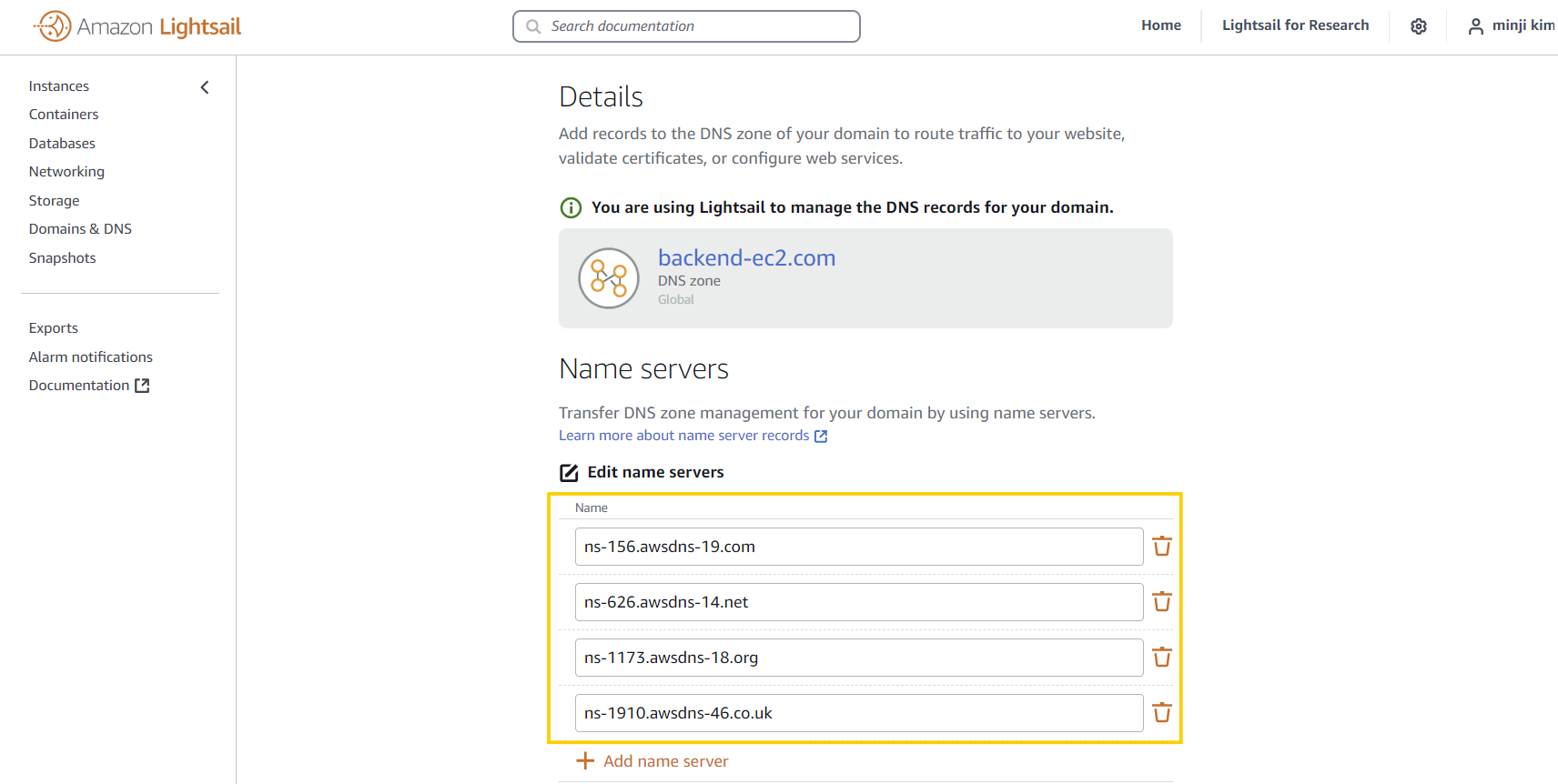1558x784 pixels.
Task: Collapse the sidebar with the chevron arrow
Action: [205, 87]
